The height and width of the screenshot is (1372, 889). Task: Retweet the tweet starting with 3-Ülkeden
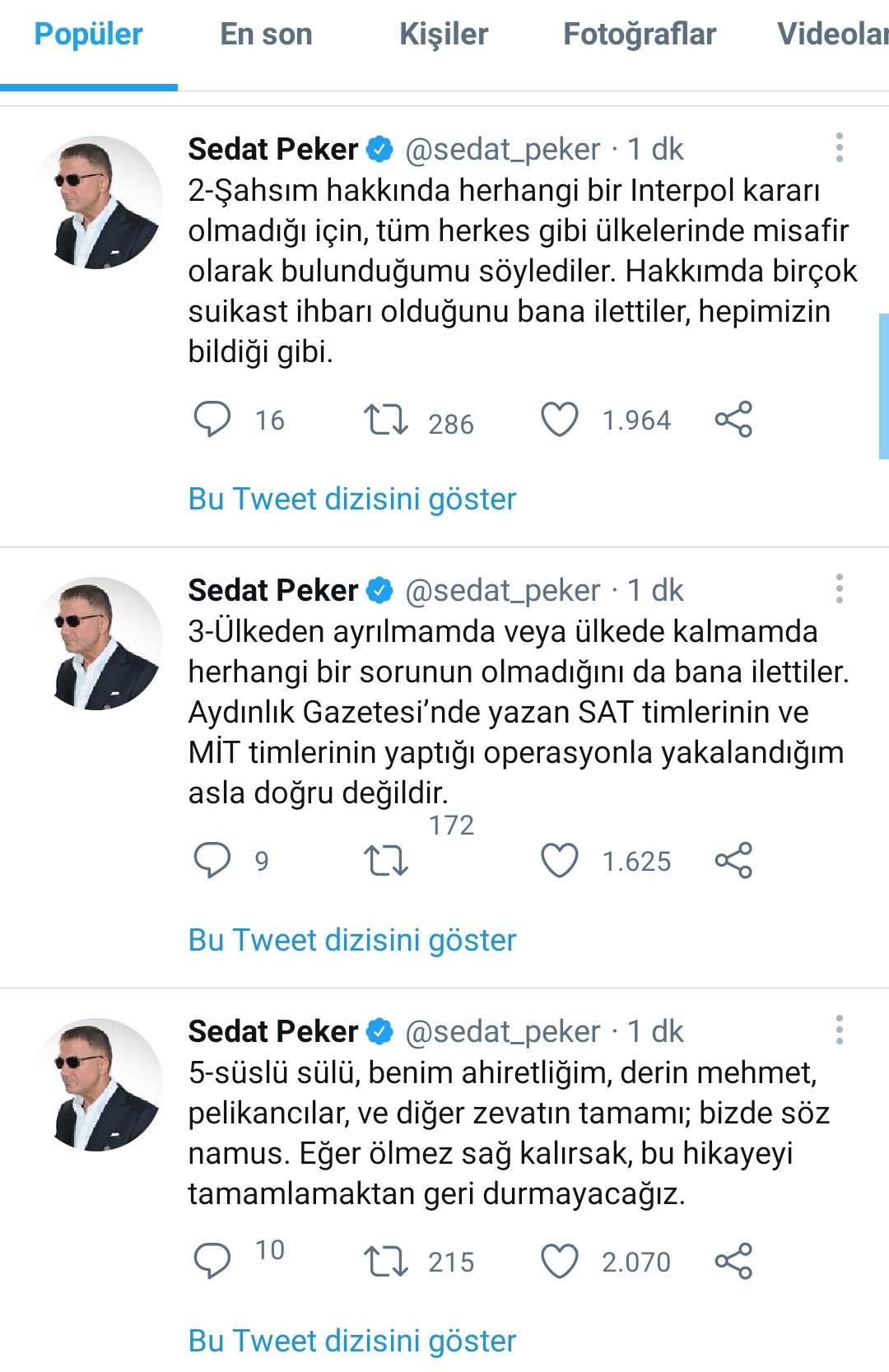(386, 860)
